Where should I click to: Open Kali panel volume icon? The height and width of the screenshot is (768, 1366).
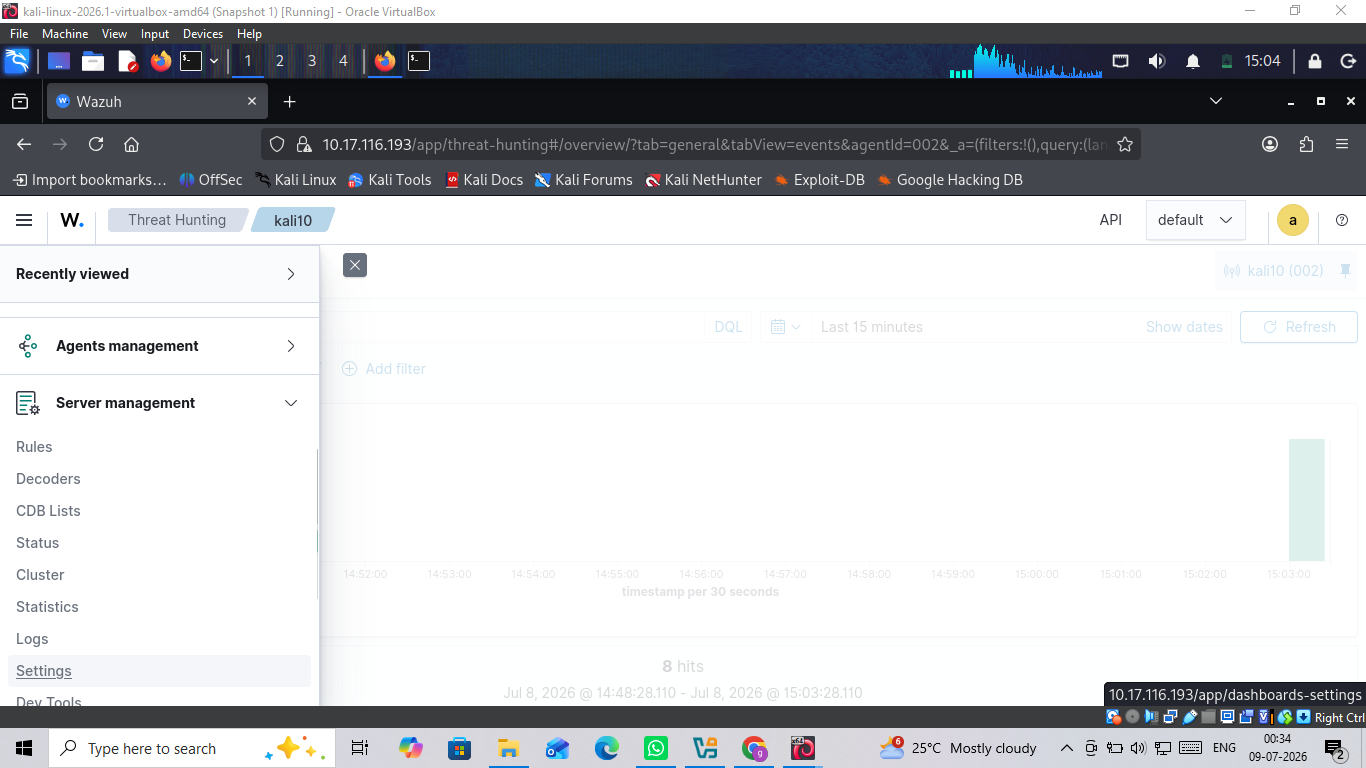click(1157, 61)
